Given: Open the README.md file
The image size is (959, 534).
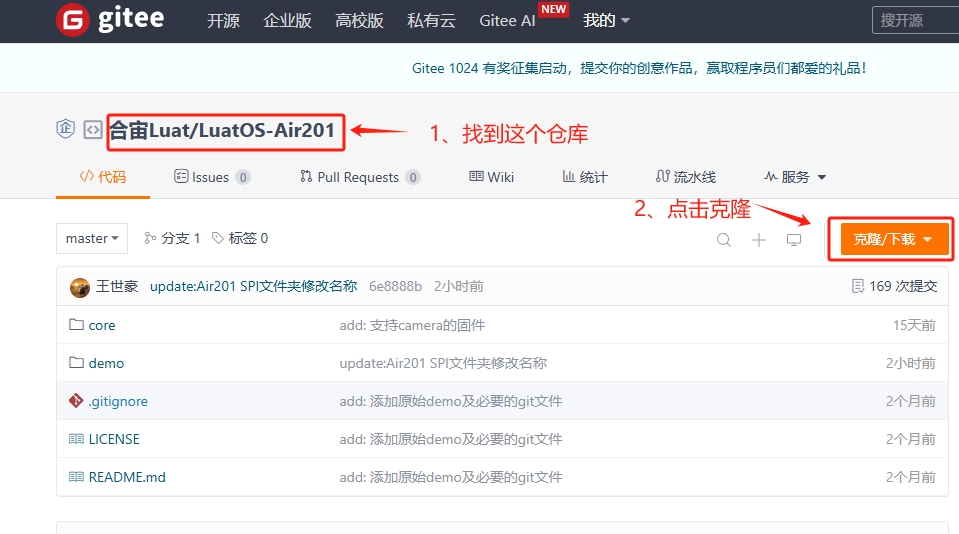Looking at the screenshot, I should (127, 477).
